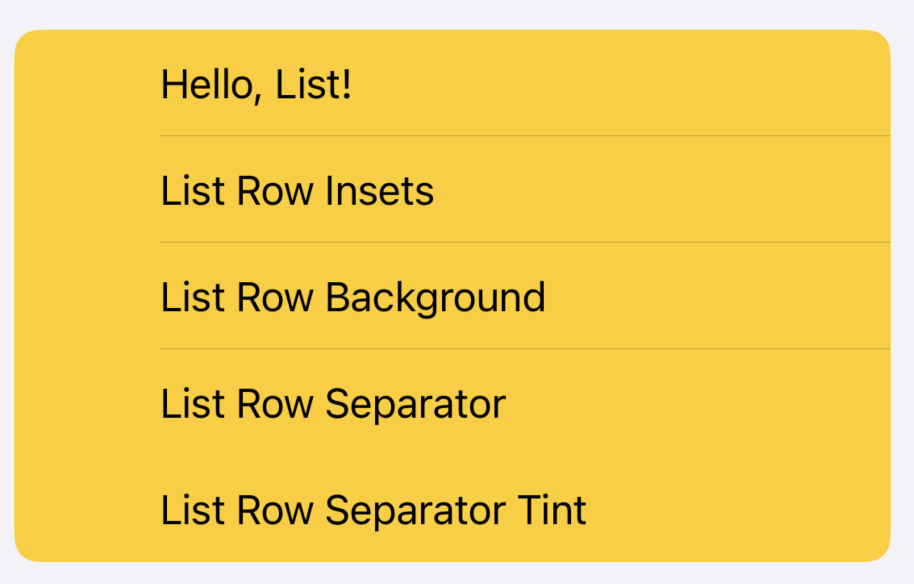Click the word "Hello," in the first row

point(205,85)
